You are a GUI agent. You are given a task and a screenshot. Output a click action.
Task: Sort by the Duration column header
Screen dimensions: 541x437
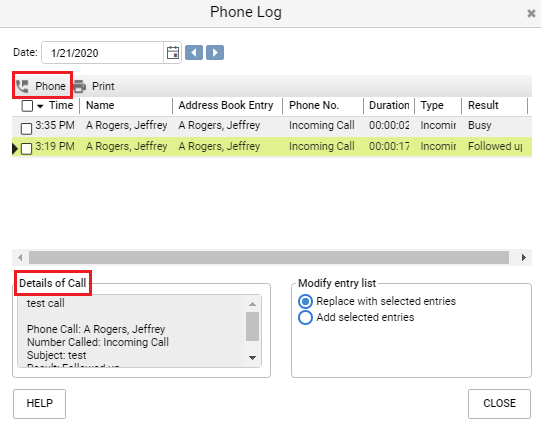389,105
